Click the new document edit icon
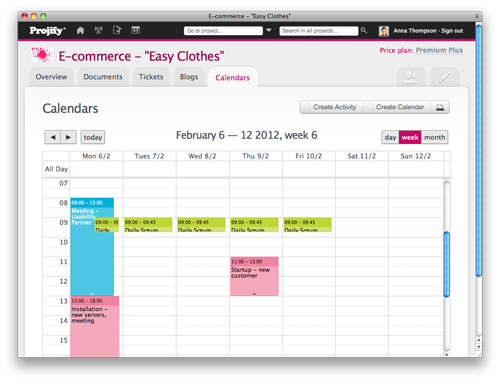Image resolution: width=500 pixels, height=382 pixels. pos(117,30)
